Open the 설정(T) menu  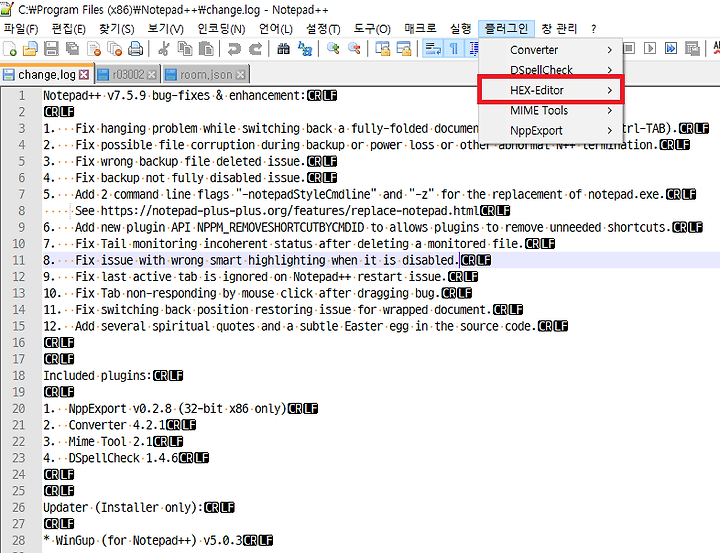tap(323, 29)
